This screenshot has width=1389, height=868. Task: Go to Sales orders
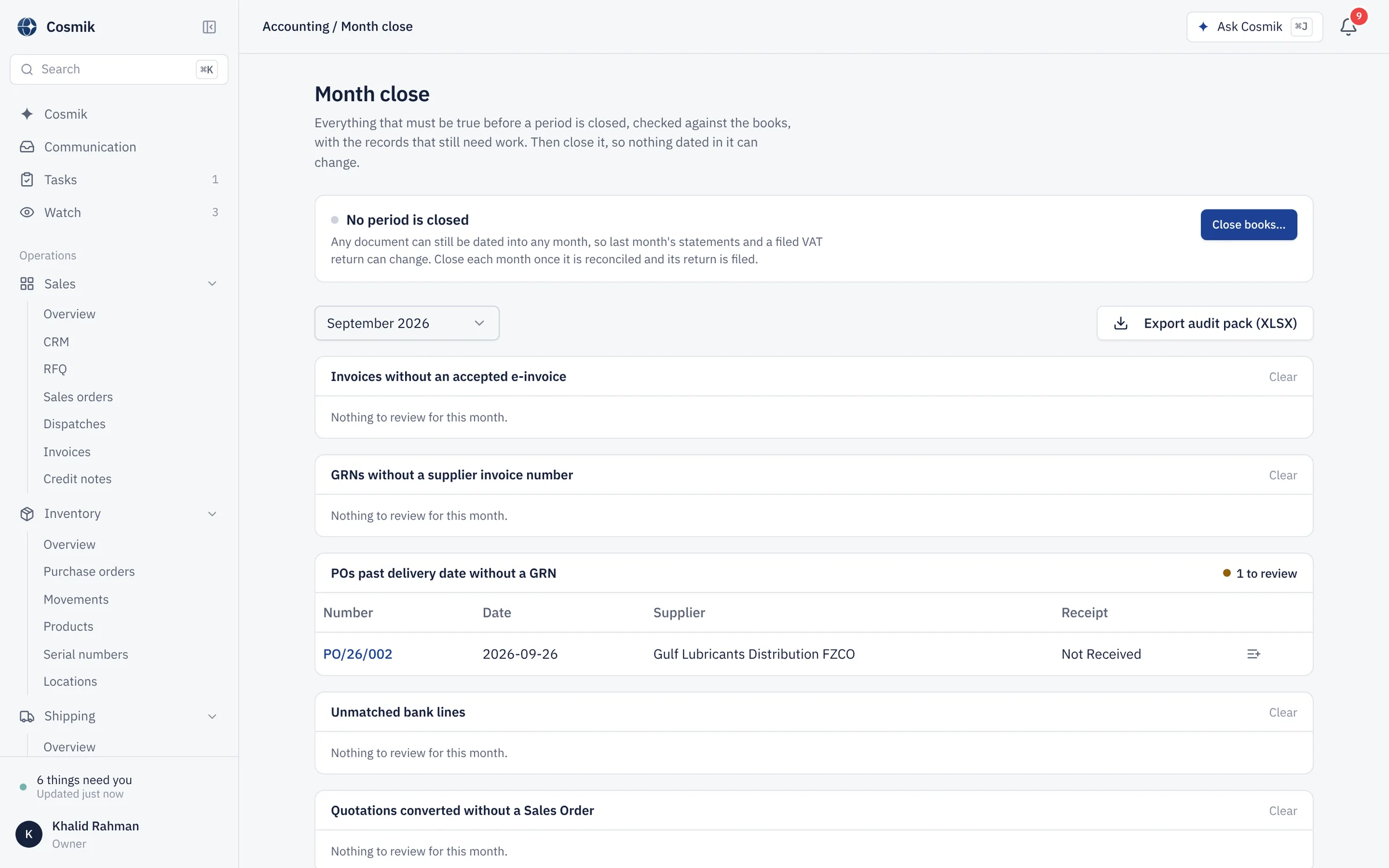click(78, 396)
